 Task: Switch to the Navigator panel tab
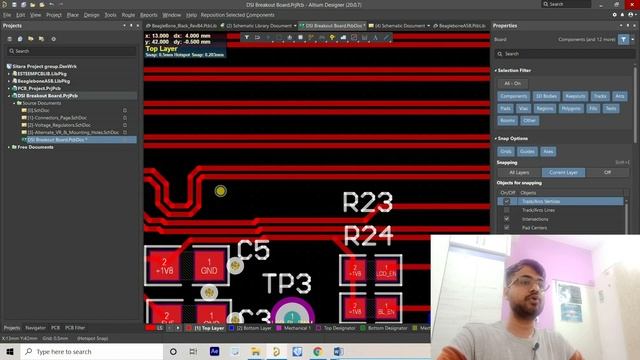[36, 328]
